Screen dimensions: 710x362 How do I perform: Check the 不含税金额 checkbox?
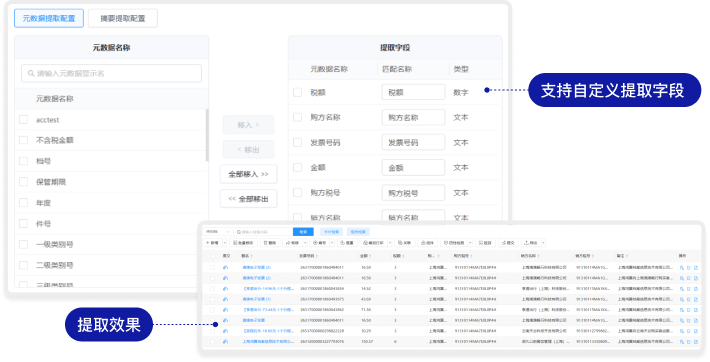tap(24, 140)
